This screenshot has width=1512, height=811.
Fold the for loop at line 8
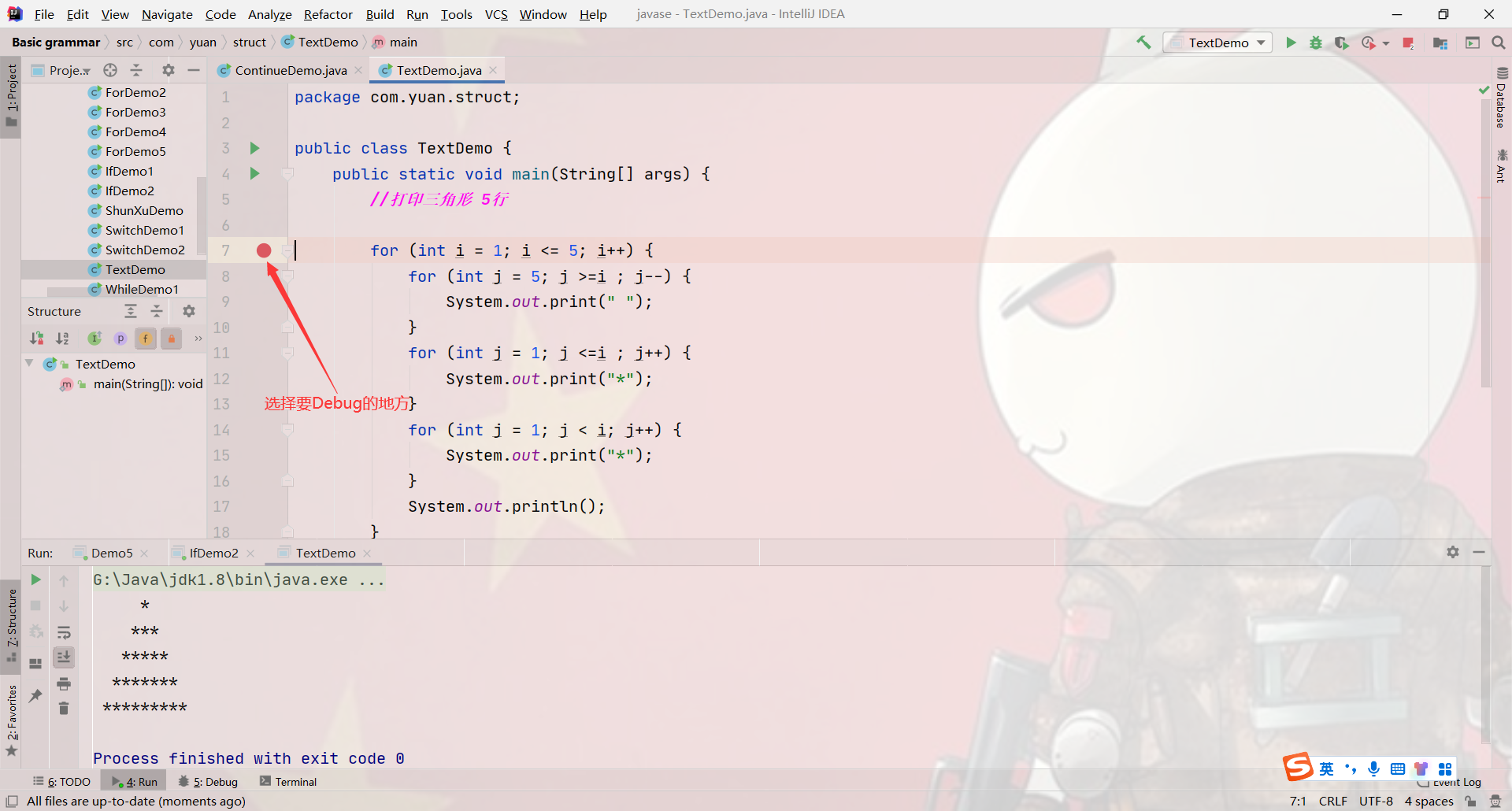288,276
